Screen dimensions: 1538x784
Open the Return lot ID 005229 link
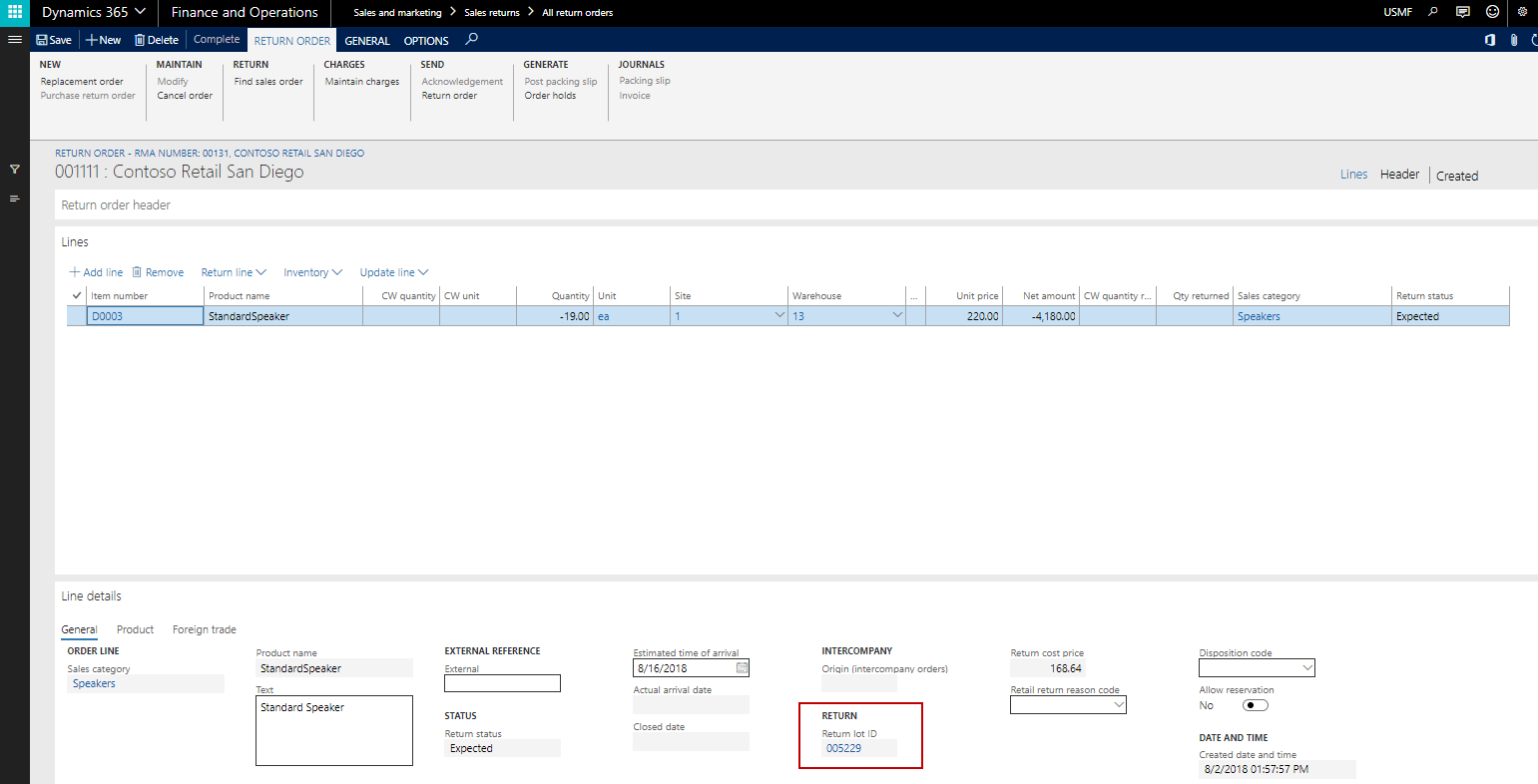click(x=843, y=748)
